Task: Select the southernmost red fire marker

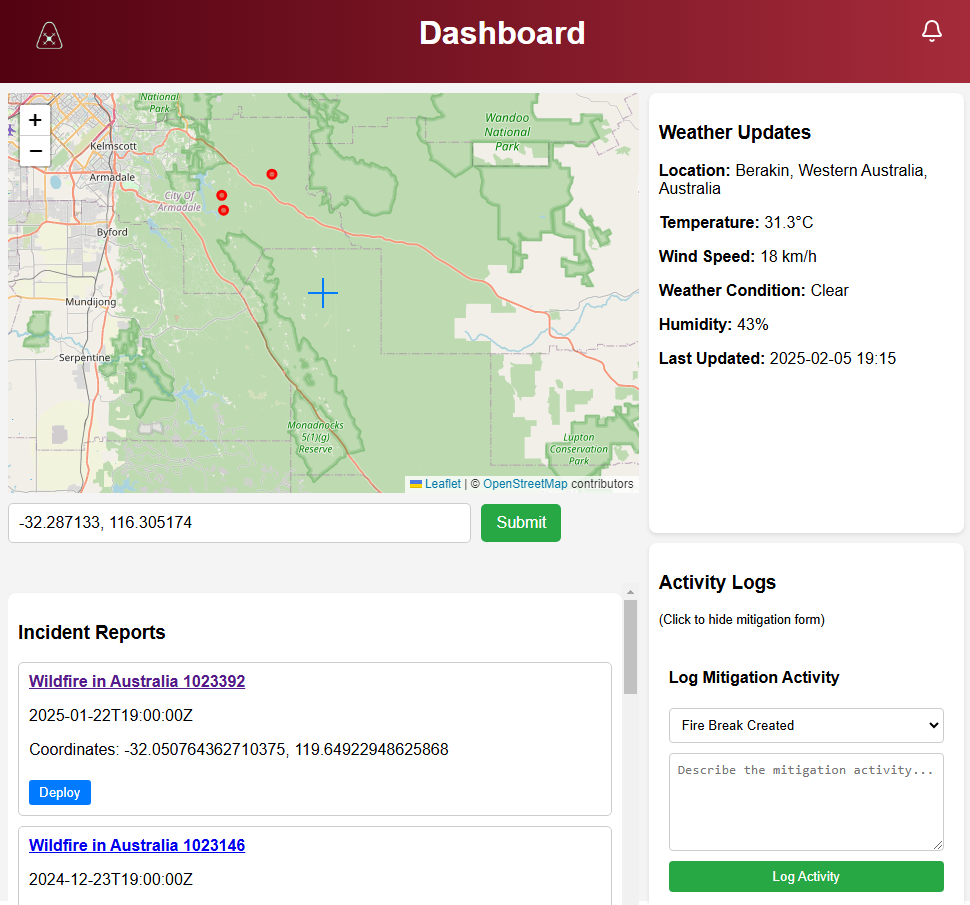Action: coord(224,210)
